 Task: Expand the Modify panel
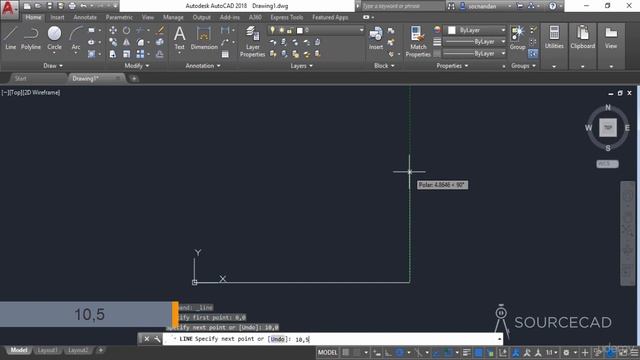coord(136,66)
